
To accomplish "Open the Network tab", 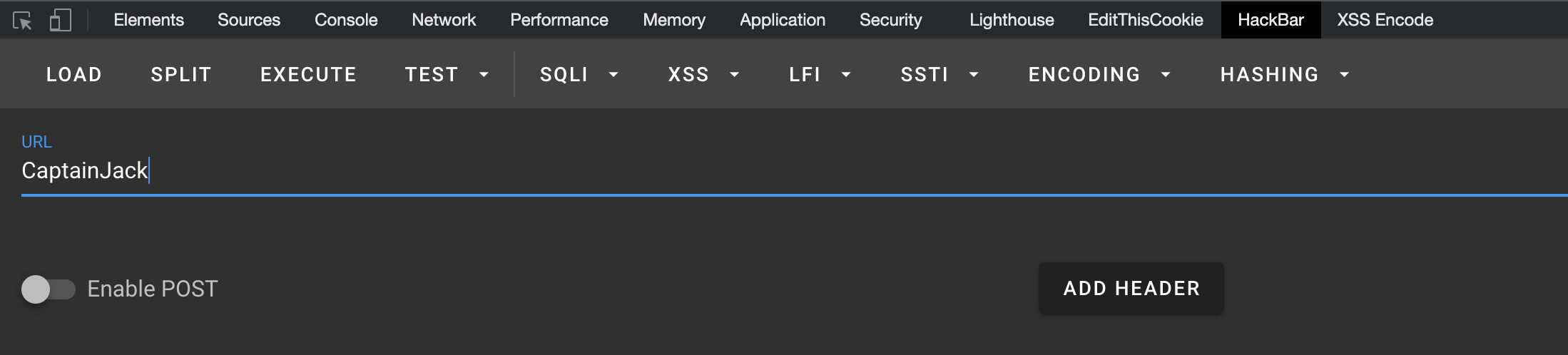I will (444, 20).
